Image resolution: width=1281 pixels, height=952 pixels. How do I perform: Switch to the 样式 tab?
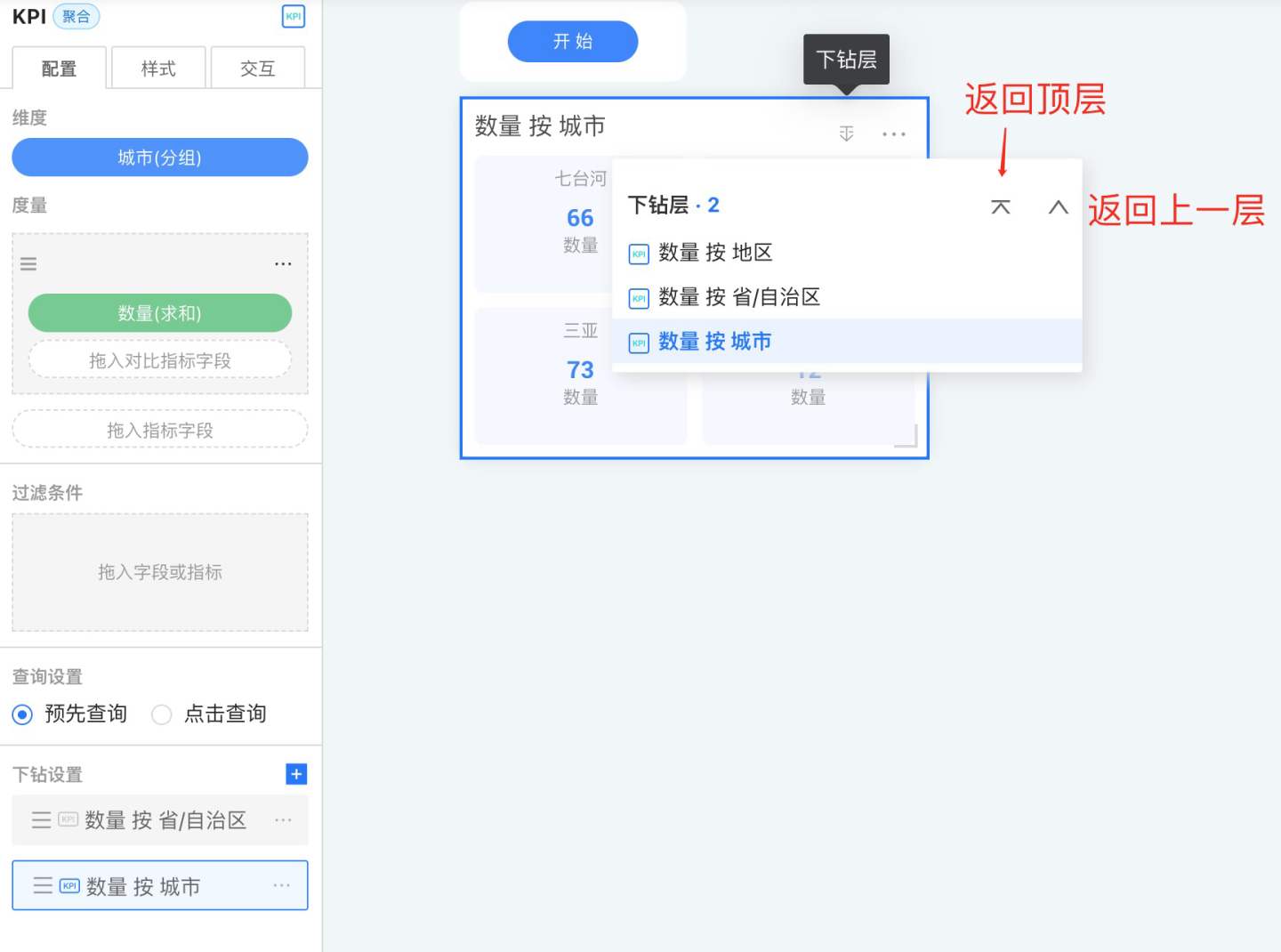click(158, 69)
